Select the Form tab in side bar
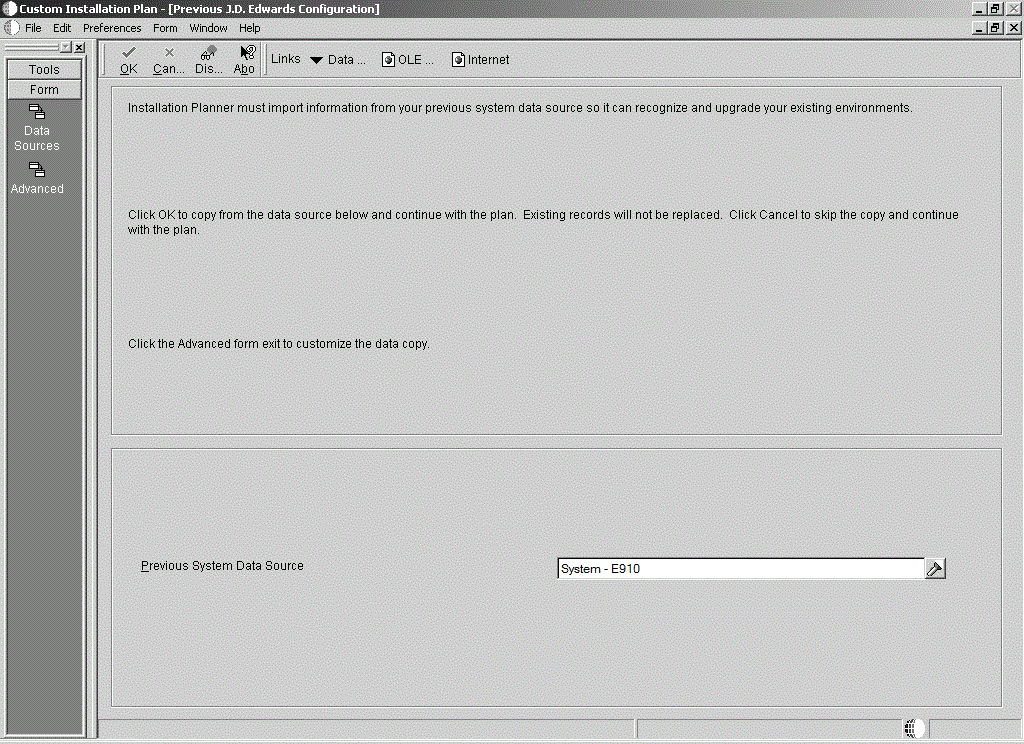This screenshot has width=1024, height=744. (x=44, y=89)
